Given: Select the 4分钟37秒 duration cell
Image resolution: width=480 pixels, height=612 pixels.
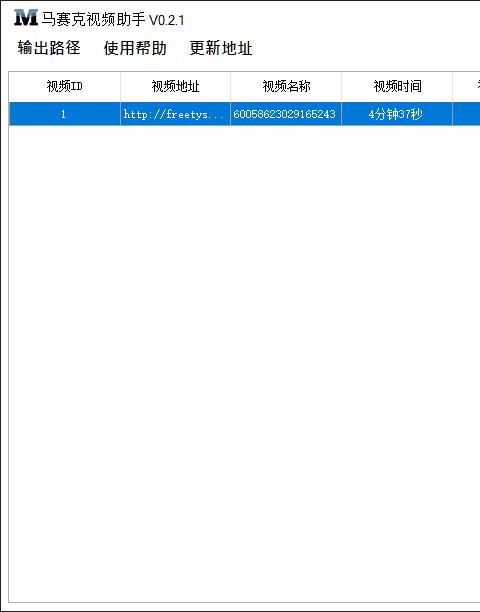Looking at the screenshot, I should (397, 114).
